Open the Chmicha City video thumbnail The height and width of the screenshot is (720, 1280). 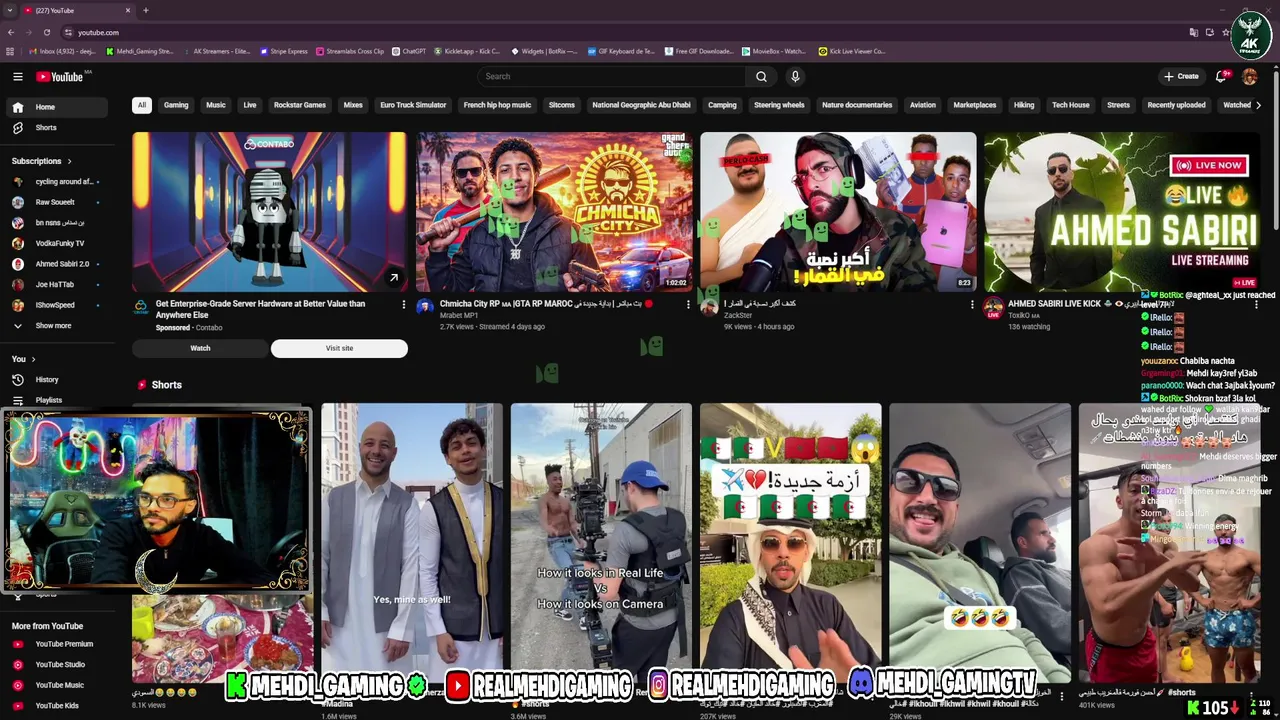tap(554, 212)
